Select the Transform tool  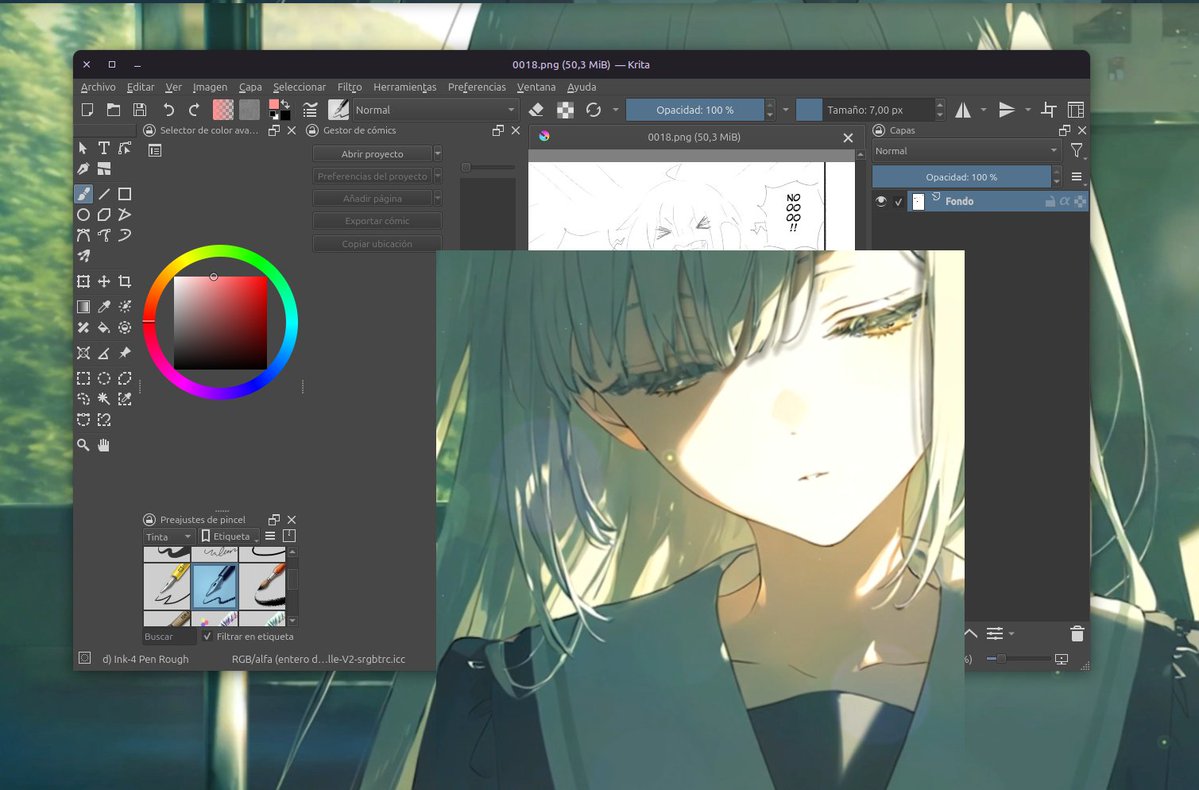tap(83, 281)
